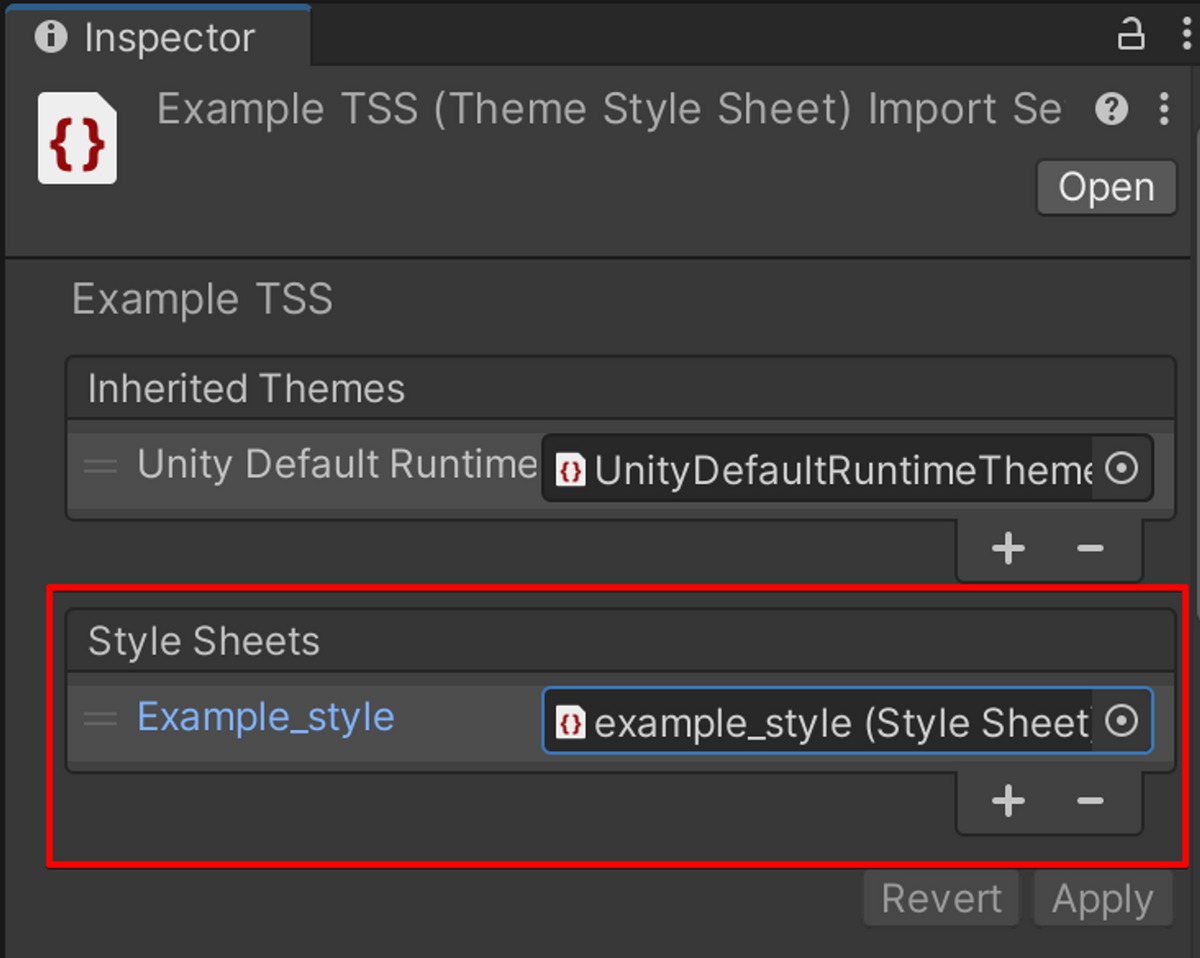Viewport: 1200px width, 958px height.
Task: Remove the selected Style Sheets entry
Action: (x=1090, y=801)
